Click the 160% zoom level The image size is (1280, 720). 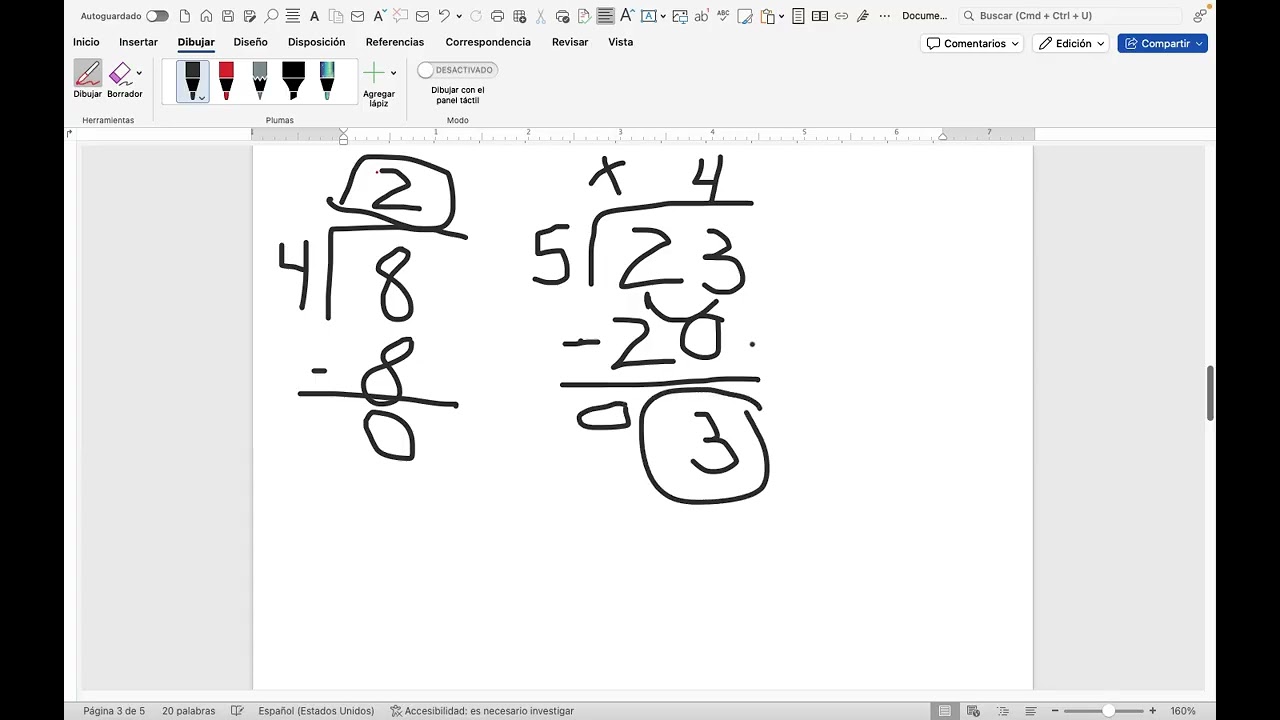pyautogui.click(x=1182, y=711)
